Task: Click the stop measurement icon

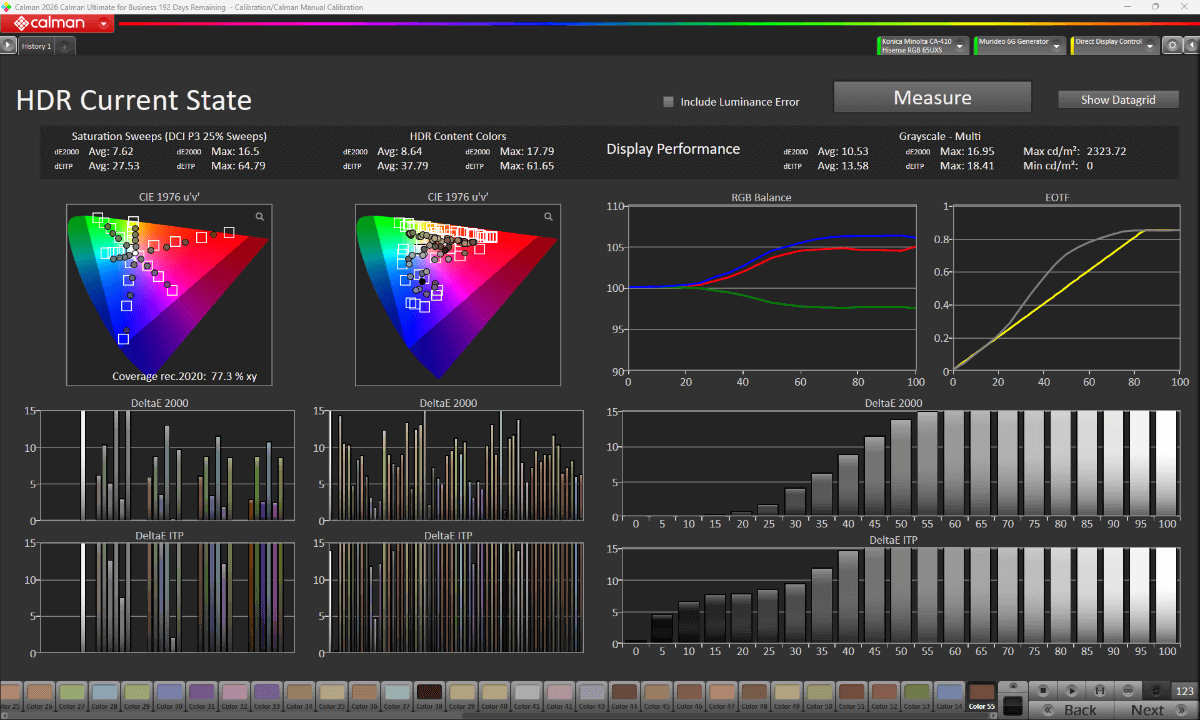Action: (x=1042, y=690)
